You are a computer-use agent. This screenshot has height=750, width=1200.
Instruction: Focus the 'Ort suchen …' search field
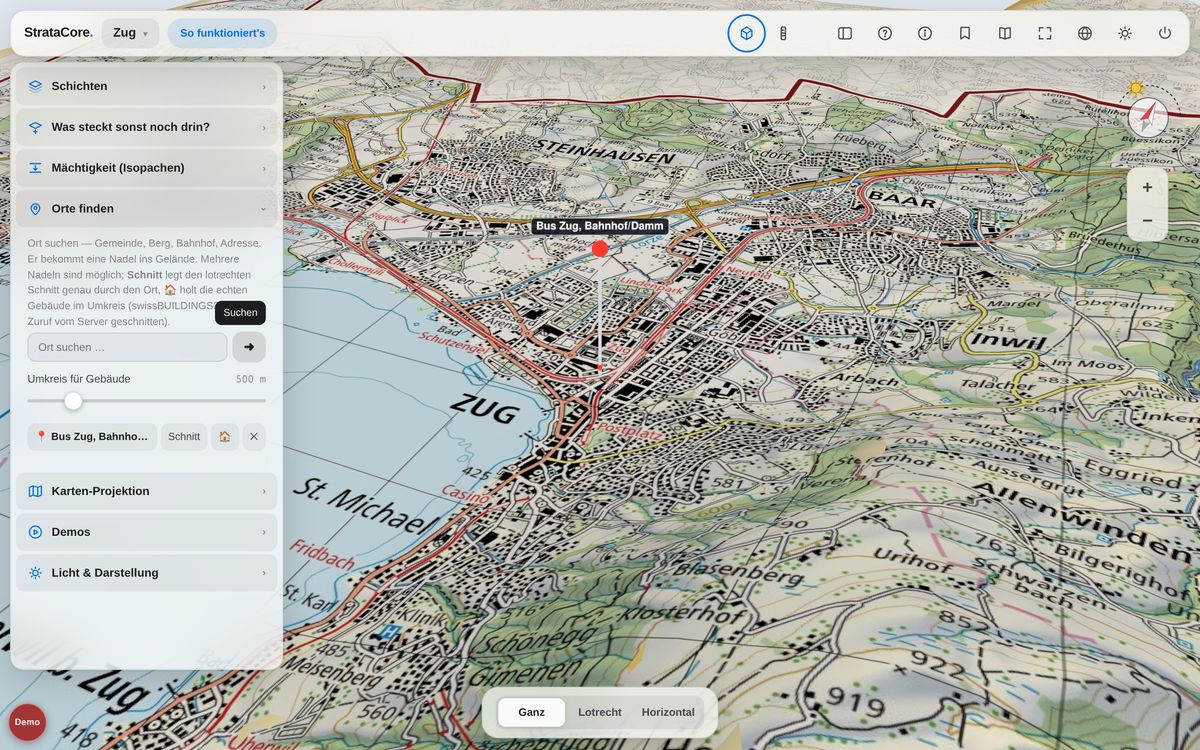[127, 347]
